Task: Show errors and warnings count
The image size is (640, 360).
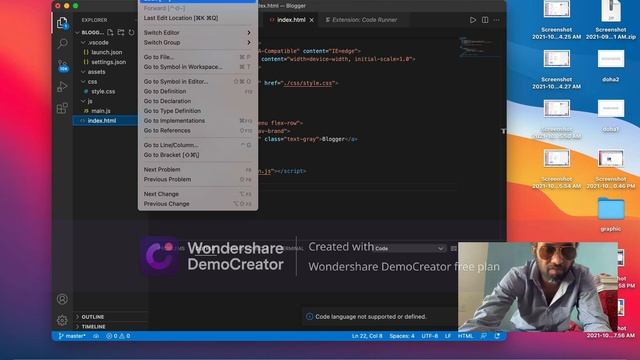Action: pyautogui.click(x=118, y=336)
